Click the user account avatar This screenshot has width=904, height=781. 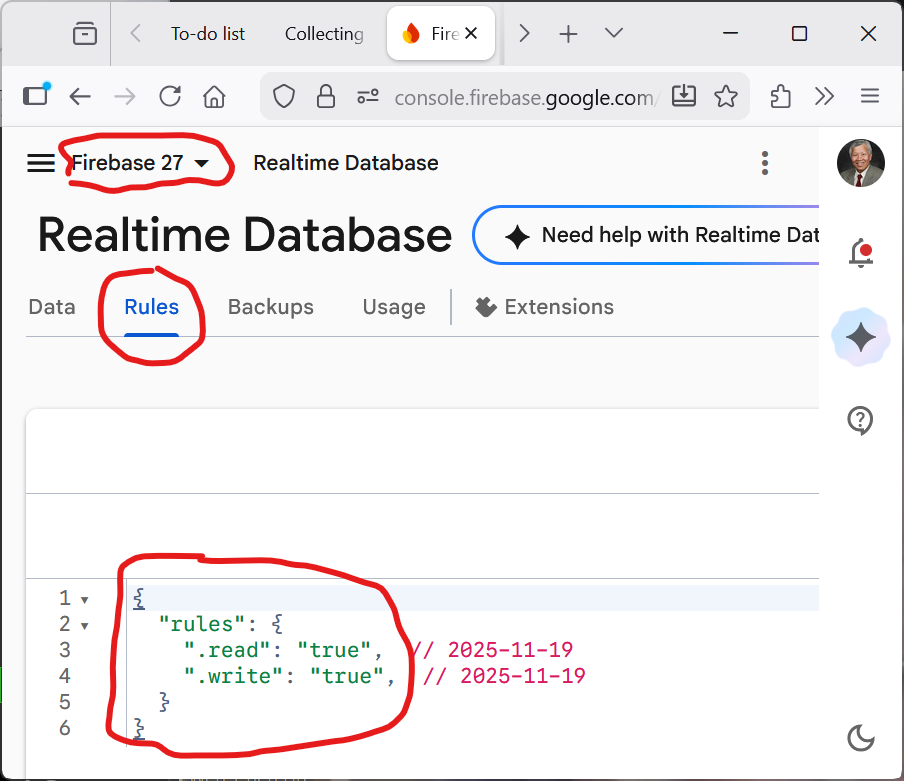[x=861, y=163]
